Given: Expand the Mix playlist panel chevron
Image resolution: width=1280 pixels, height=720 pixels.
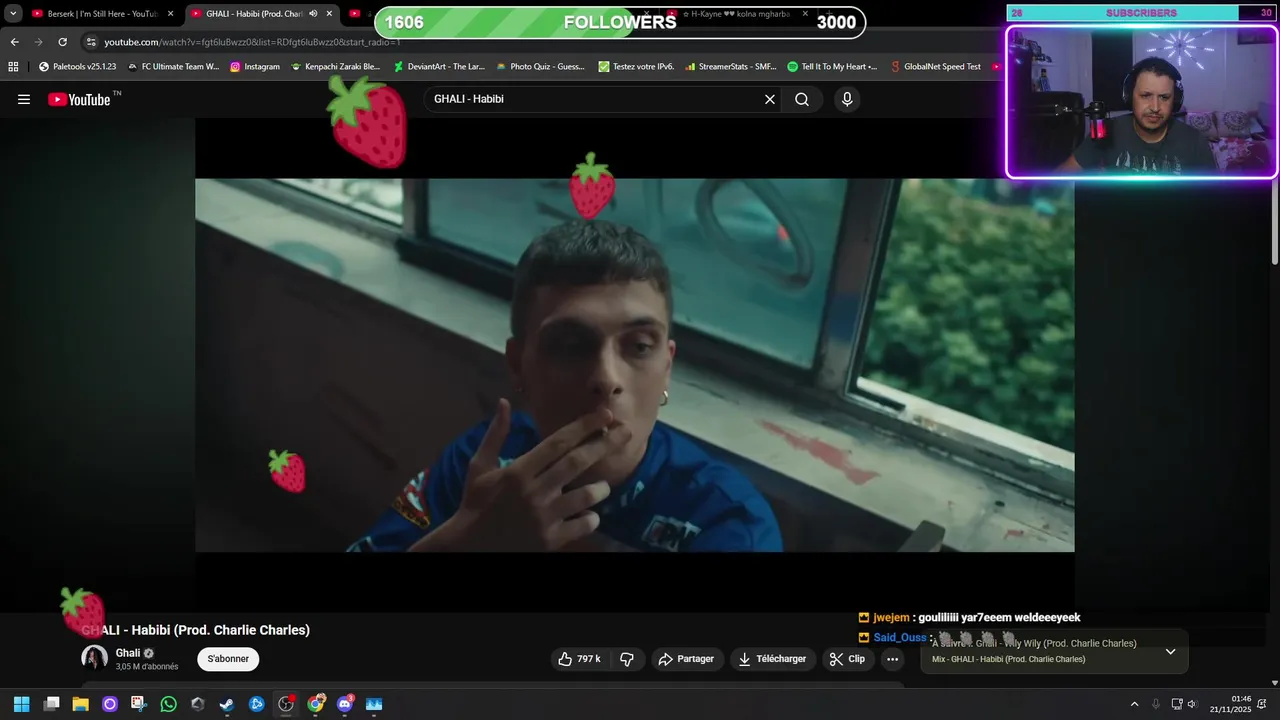Looking at the screenshot, I should [1170, 652].
